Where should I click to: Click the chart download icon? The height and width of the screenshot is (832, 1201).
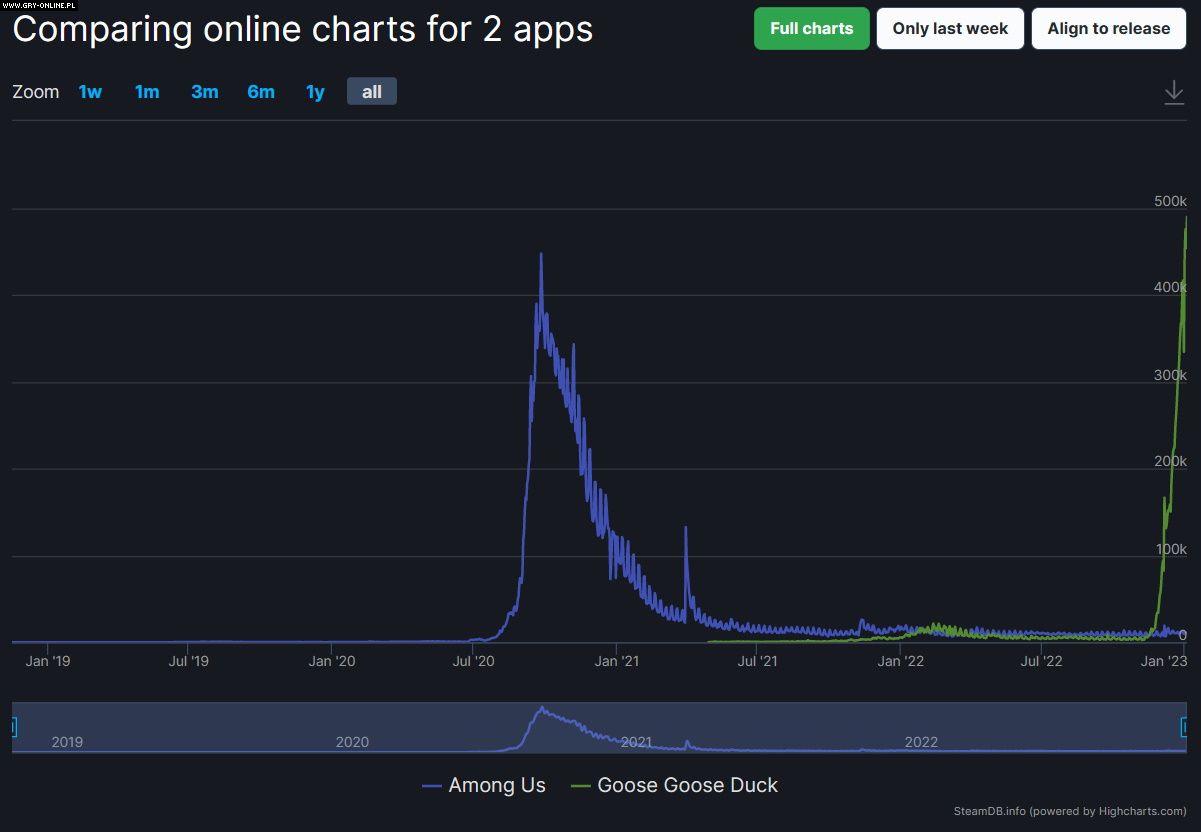(1173, 93)
